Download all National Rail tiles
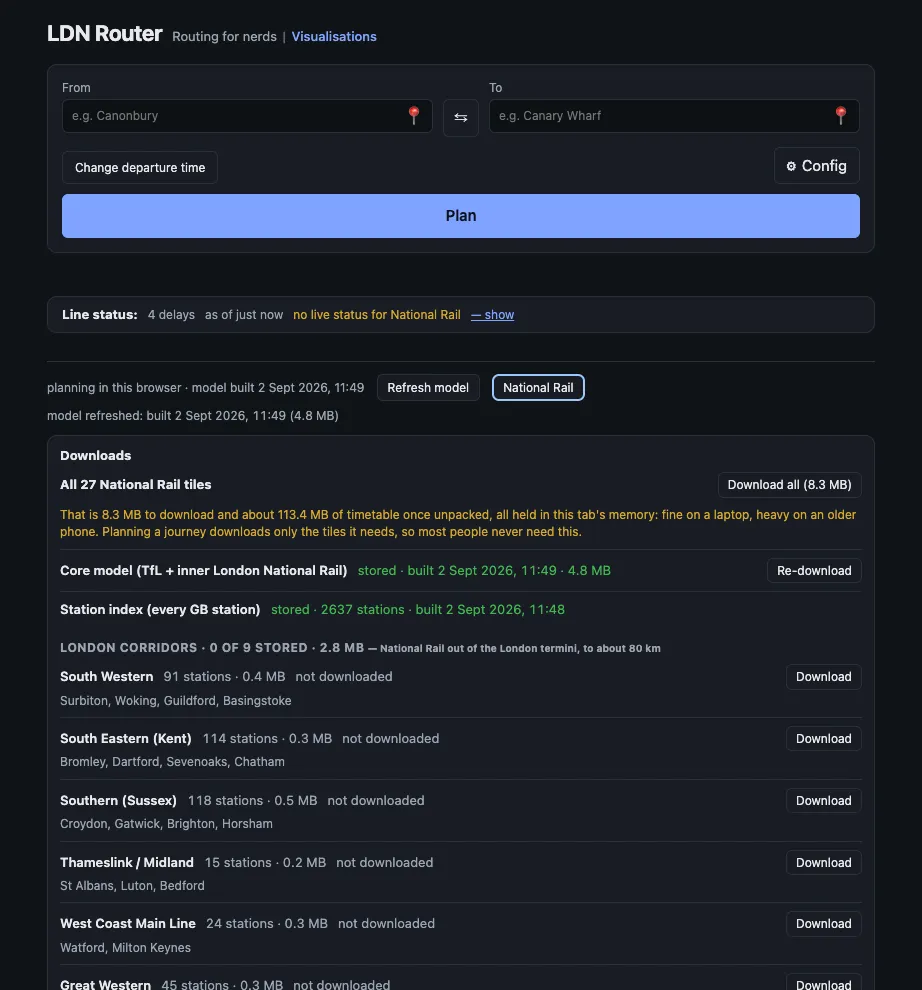 click(x=789, y=485)
